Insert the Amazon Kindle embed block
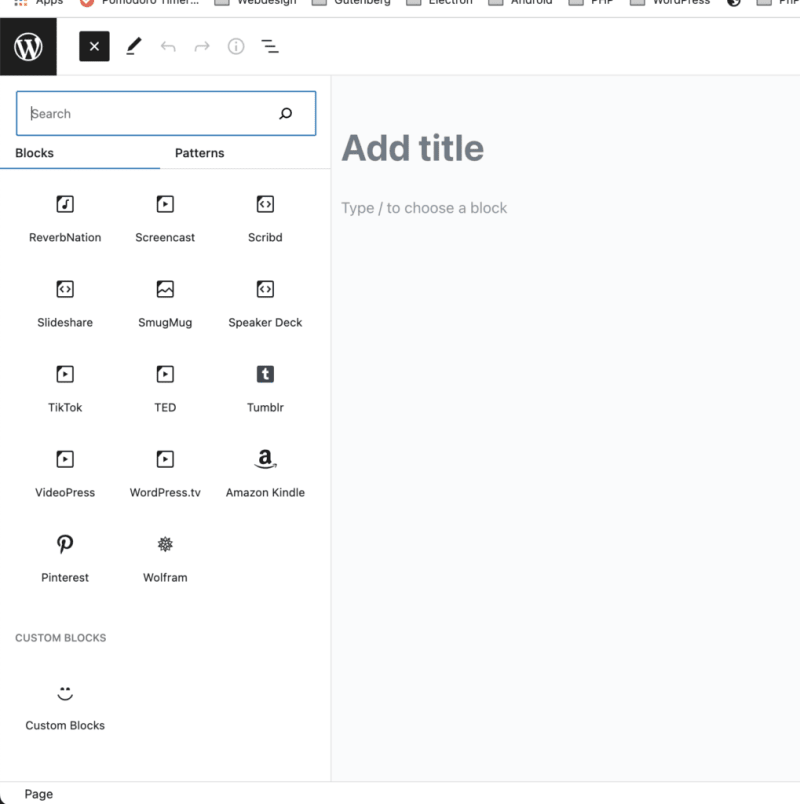Image resolution: width=800 pixels, height=804 pixels. click(x=265, y=474)
